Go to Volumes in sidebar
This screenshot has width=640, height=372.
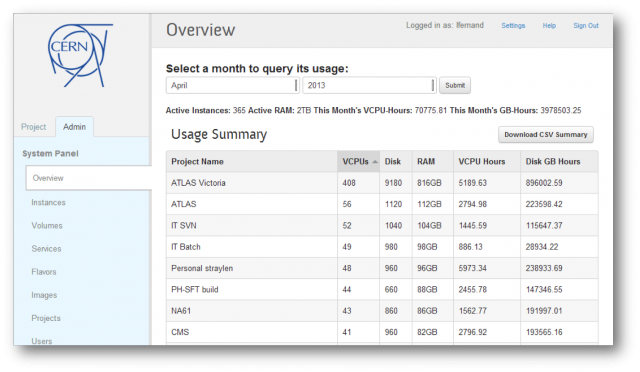(x=47, y=226)
